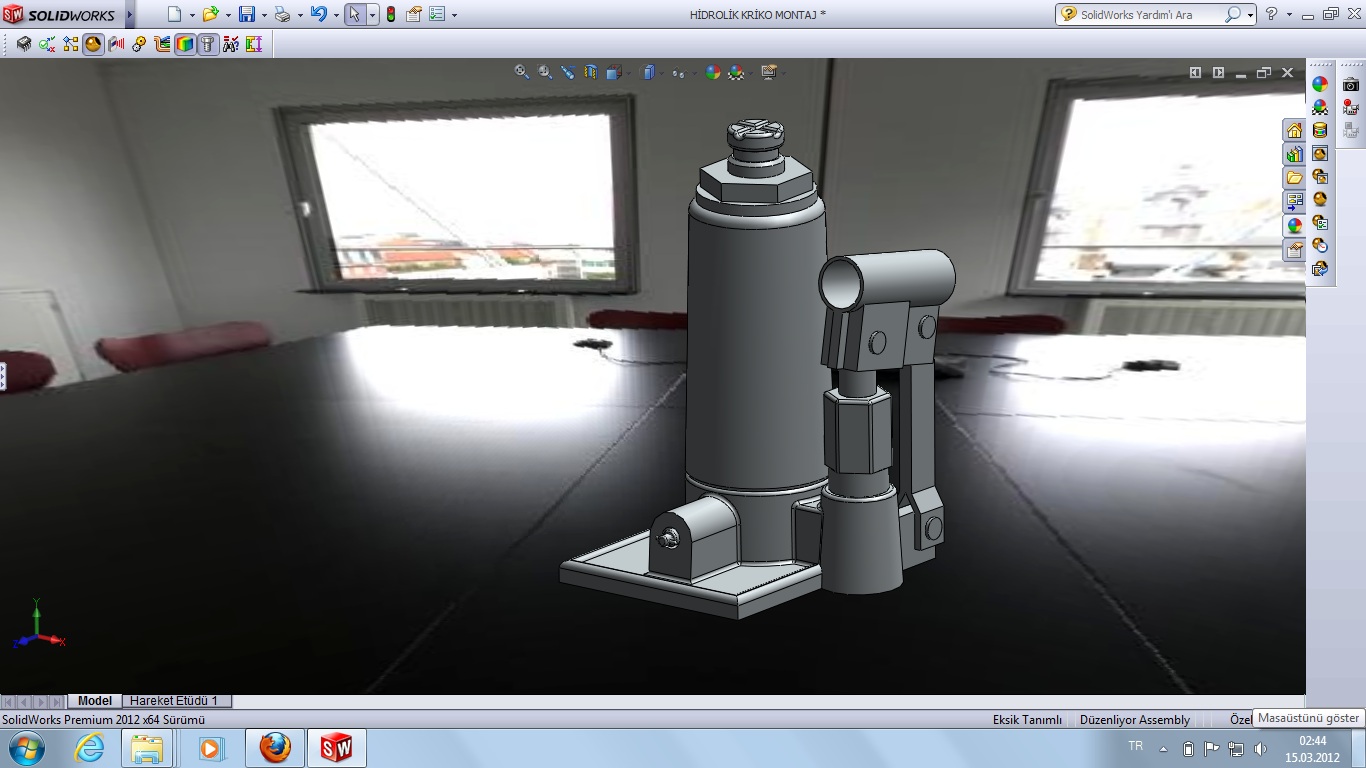Expand the Save options dropdown arrow
This screenshot has height=768, width=1366.
coord(263,15)
